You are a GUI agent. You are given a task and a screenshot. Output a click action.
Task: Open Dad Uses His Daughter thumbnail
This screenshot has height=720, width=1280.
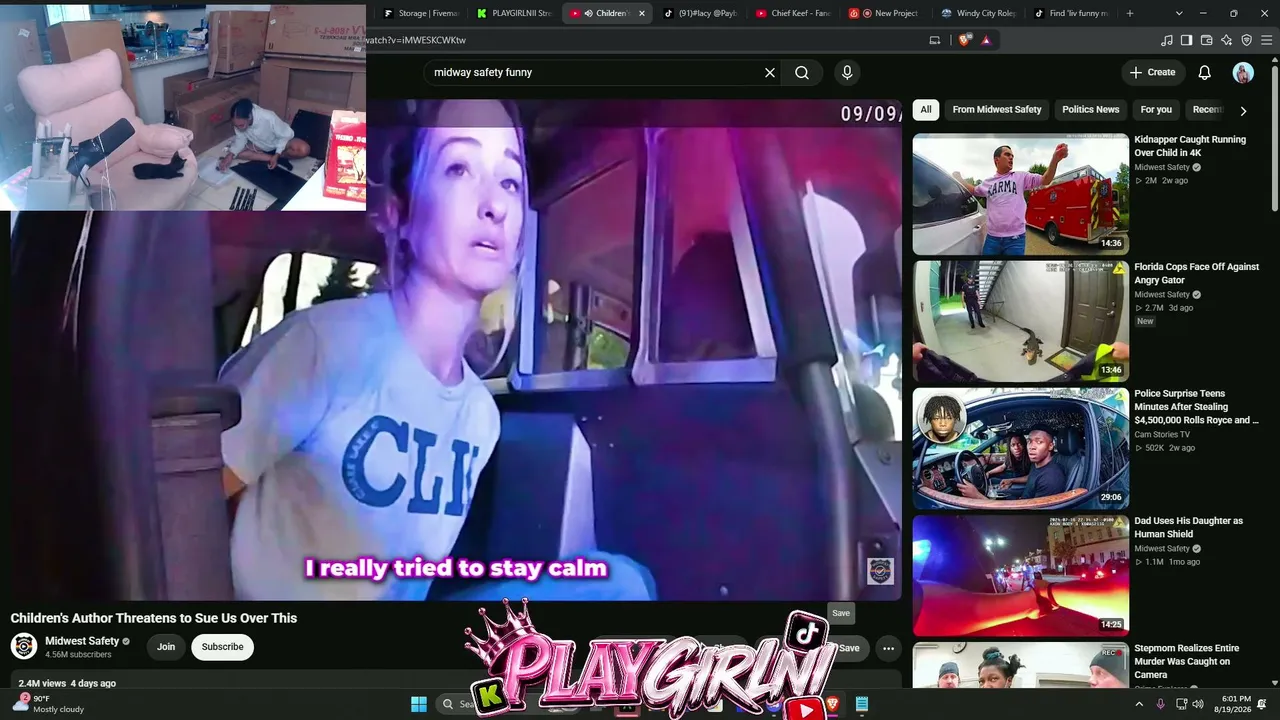pos(1020,575)
